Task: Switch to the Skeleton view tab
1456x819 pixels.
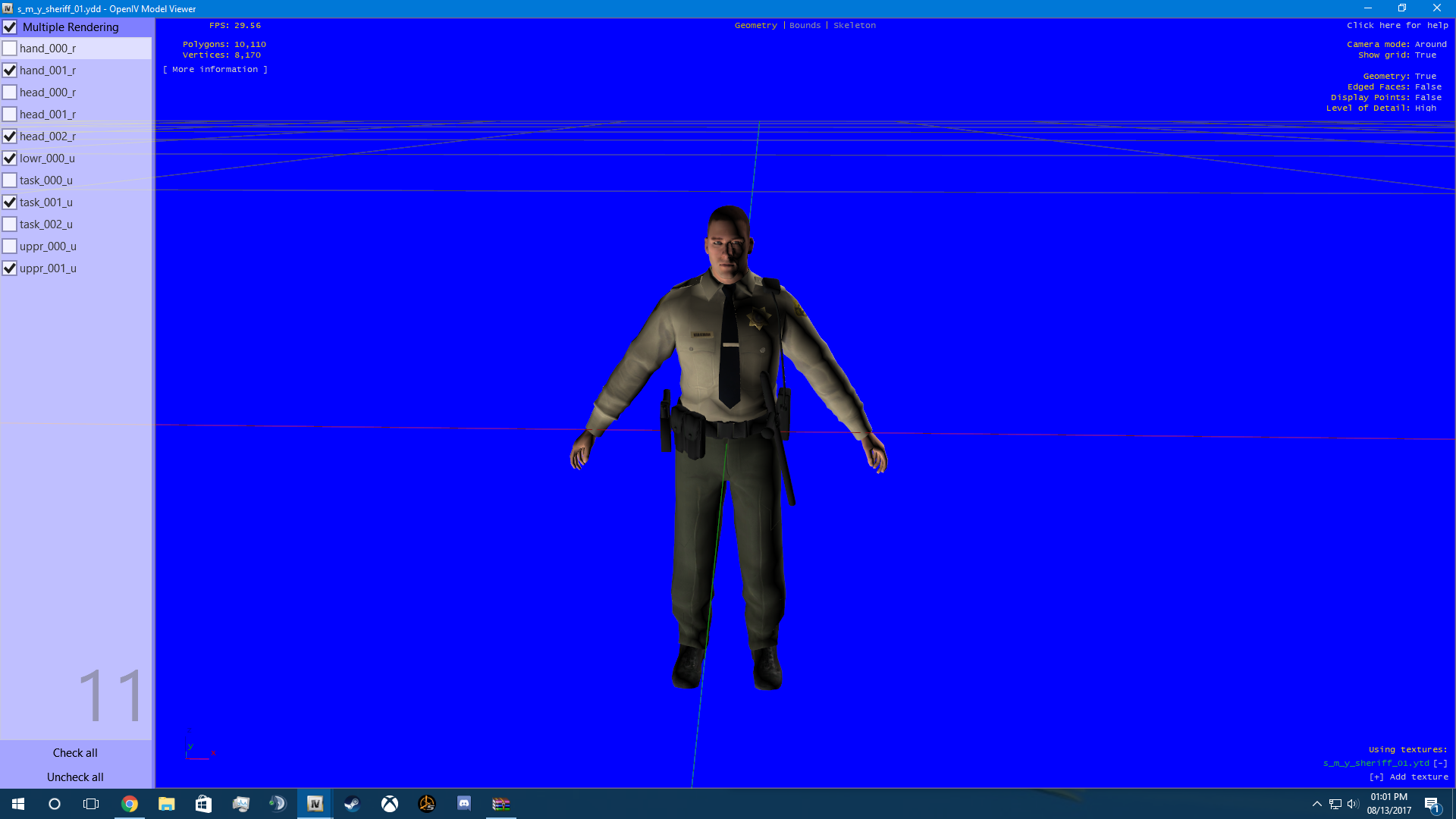Action: pyautogui.click(x=854, y=25)
